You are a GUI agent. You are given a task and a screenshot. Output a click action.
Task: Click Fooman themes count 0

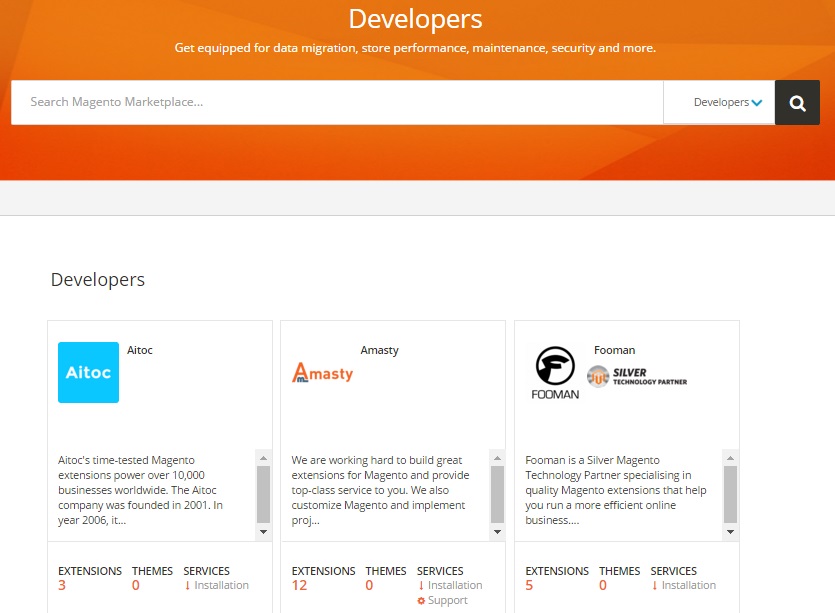click(x=603, y=585)
